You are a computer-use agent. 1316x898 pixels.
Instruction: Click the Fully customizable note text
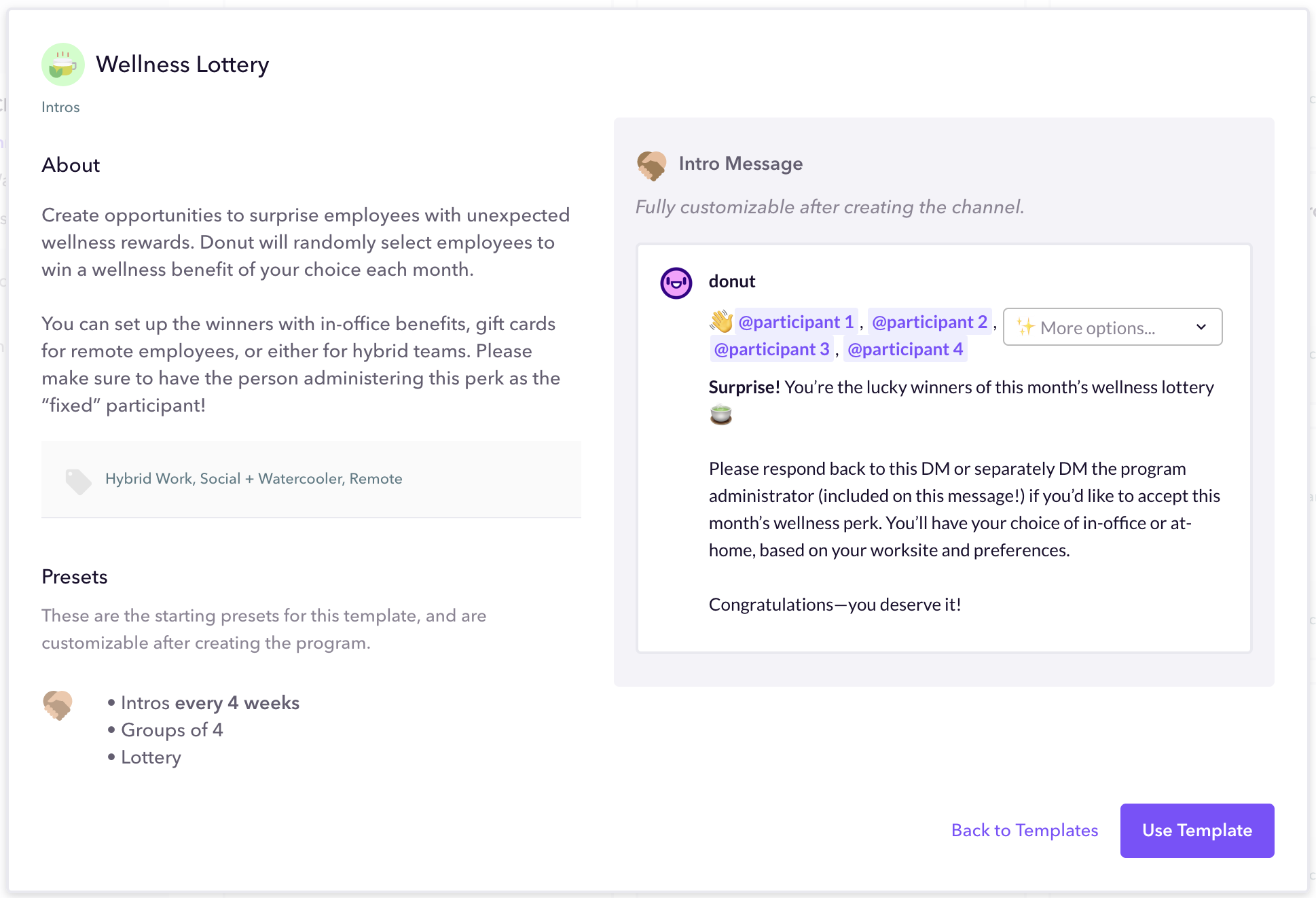829,206
